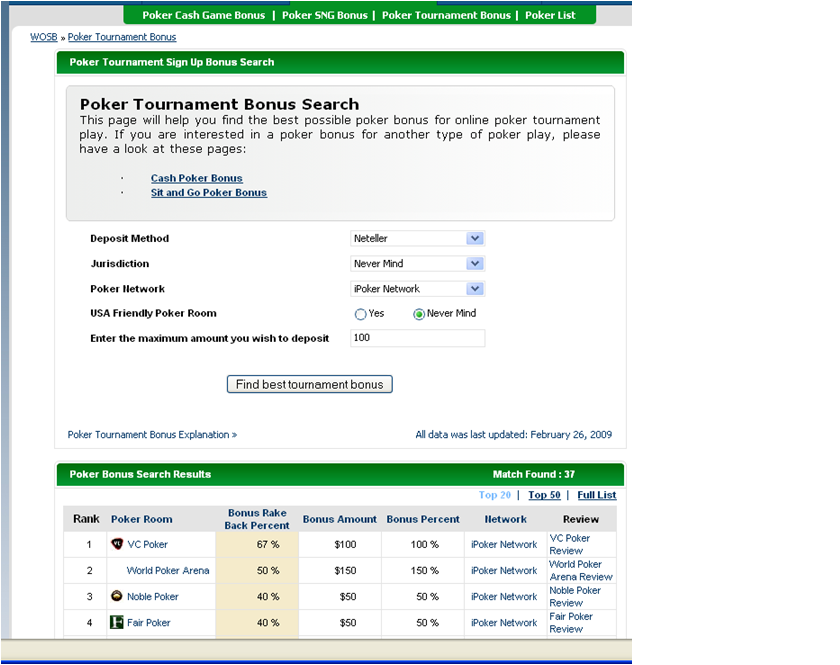This screenshot has height=665, width=840.
Task: Open the Fair Poker room link
Action: [148, 623]
